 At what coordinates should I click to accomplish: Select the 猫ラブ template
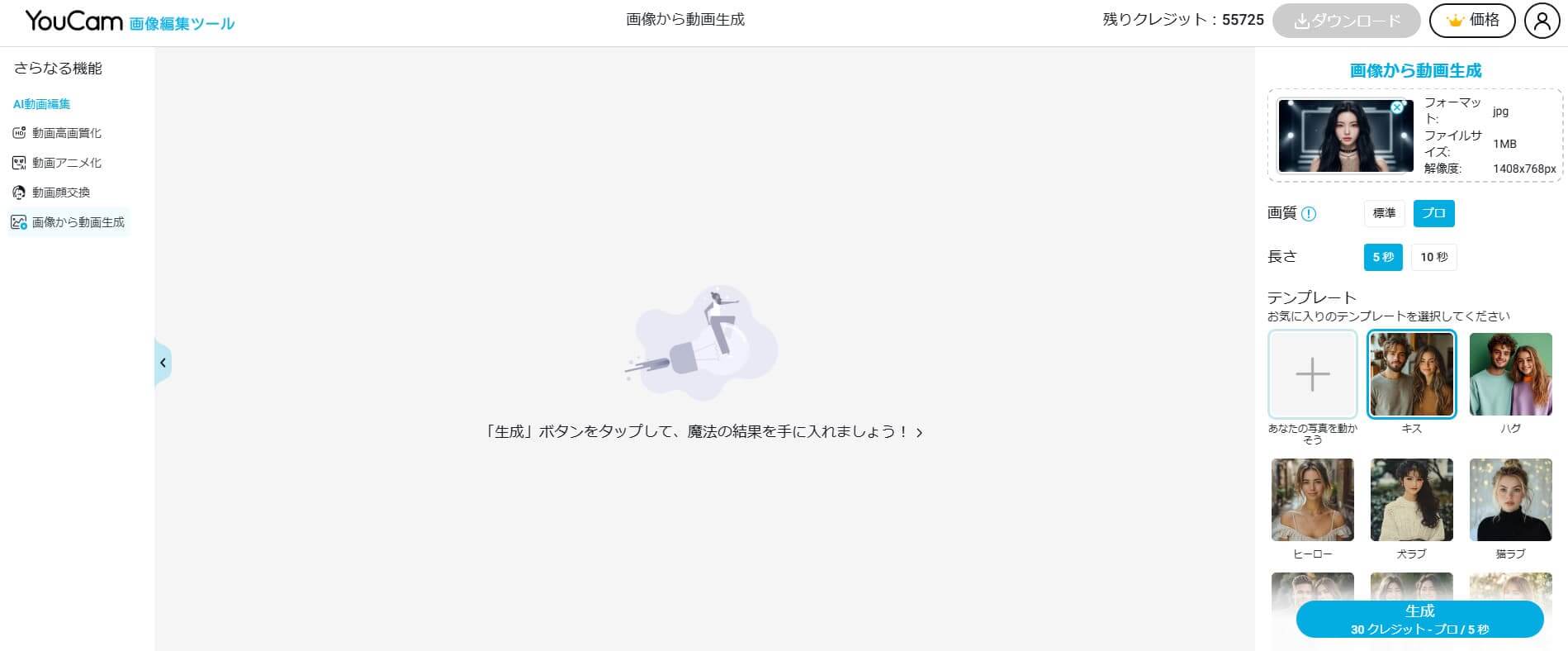(1511, 500)
